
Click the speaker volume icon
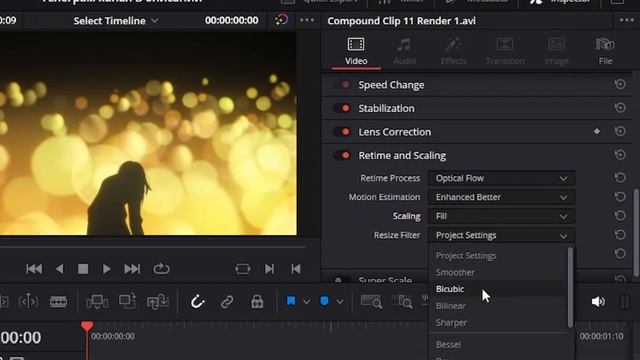pyautogui.click(x=598, y=302)
